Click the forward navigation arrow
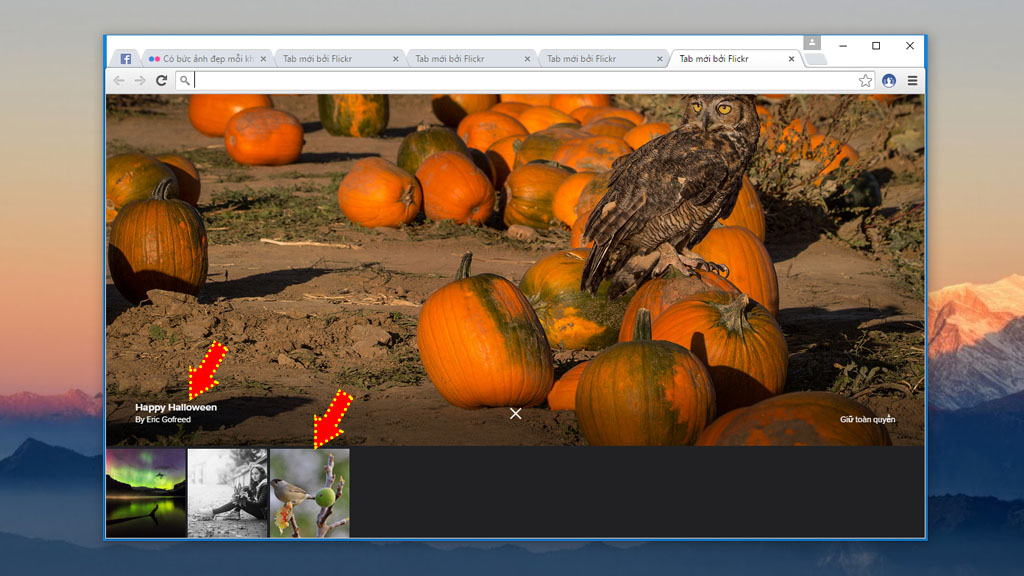The height and width of the screenshot is (576, 1024). (x=140, y=80)
